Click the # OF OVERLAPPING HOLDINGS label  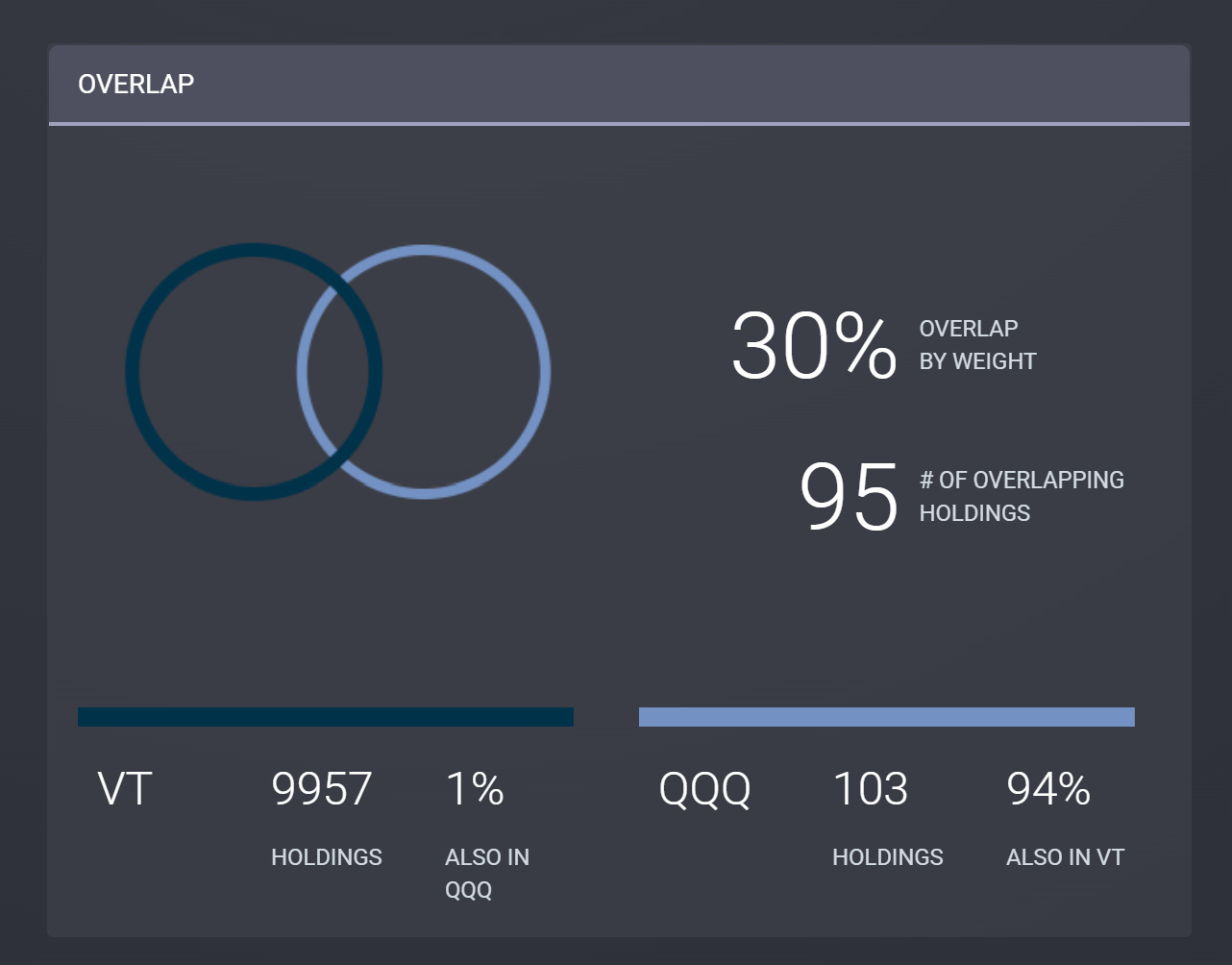click(x=1022, y=496)
